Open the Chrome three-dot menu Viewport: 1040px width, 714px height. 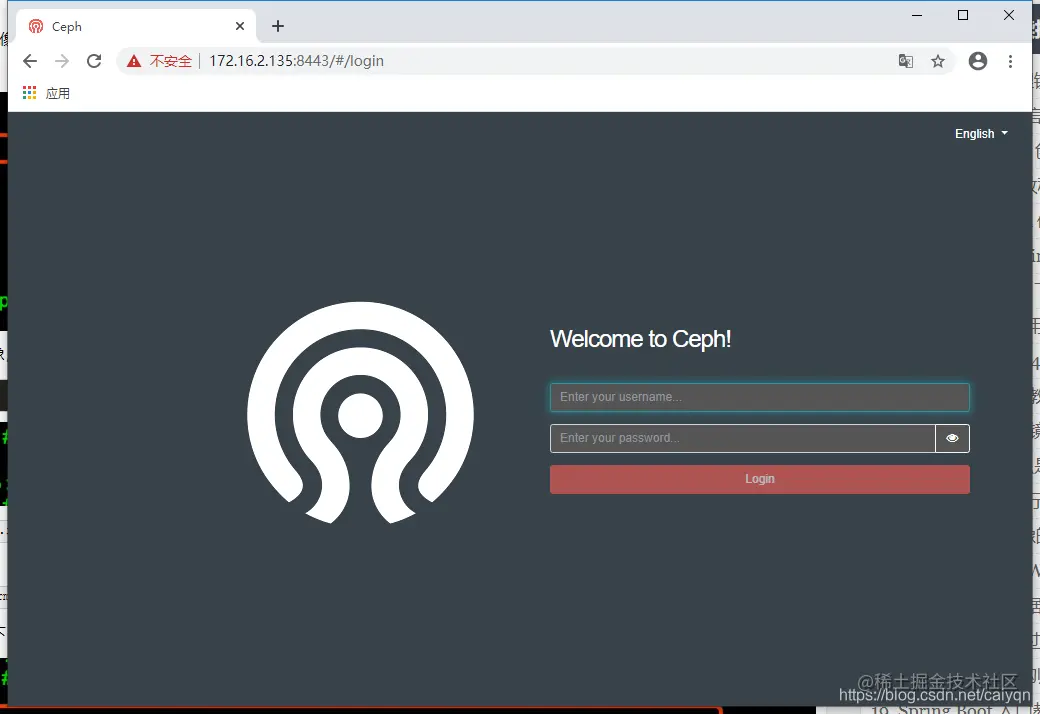1010,61
